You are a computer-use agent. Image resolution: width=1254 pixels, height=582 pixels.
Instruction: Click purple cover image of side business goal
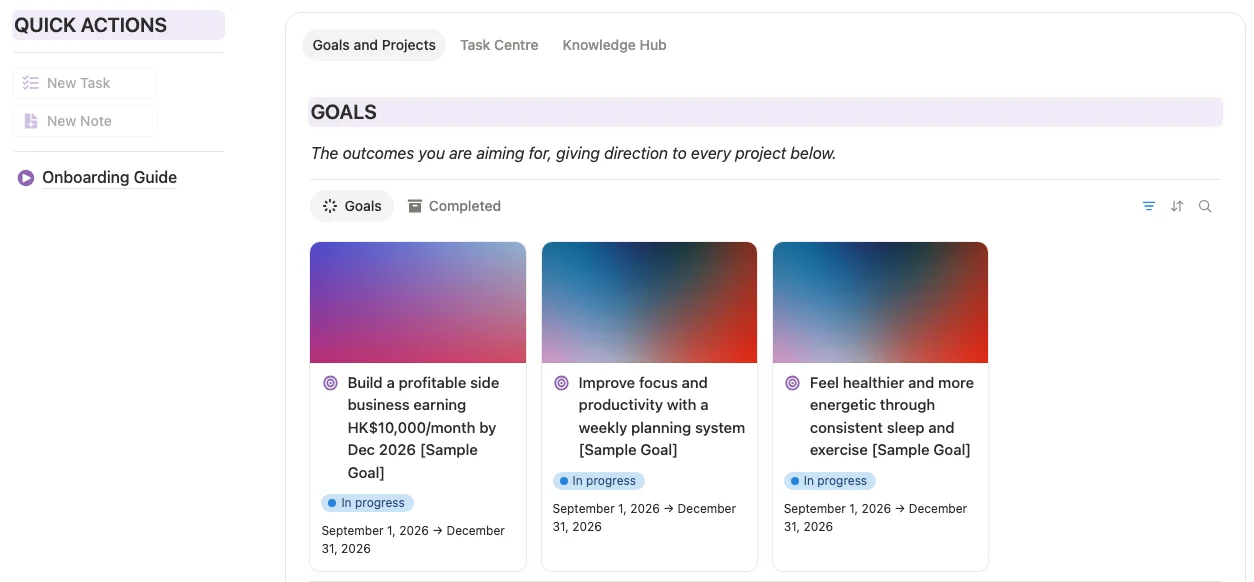point(418,302)
